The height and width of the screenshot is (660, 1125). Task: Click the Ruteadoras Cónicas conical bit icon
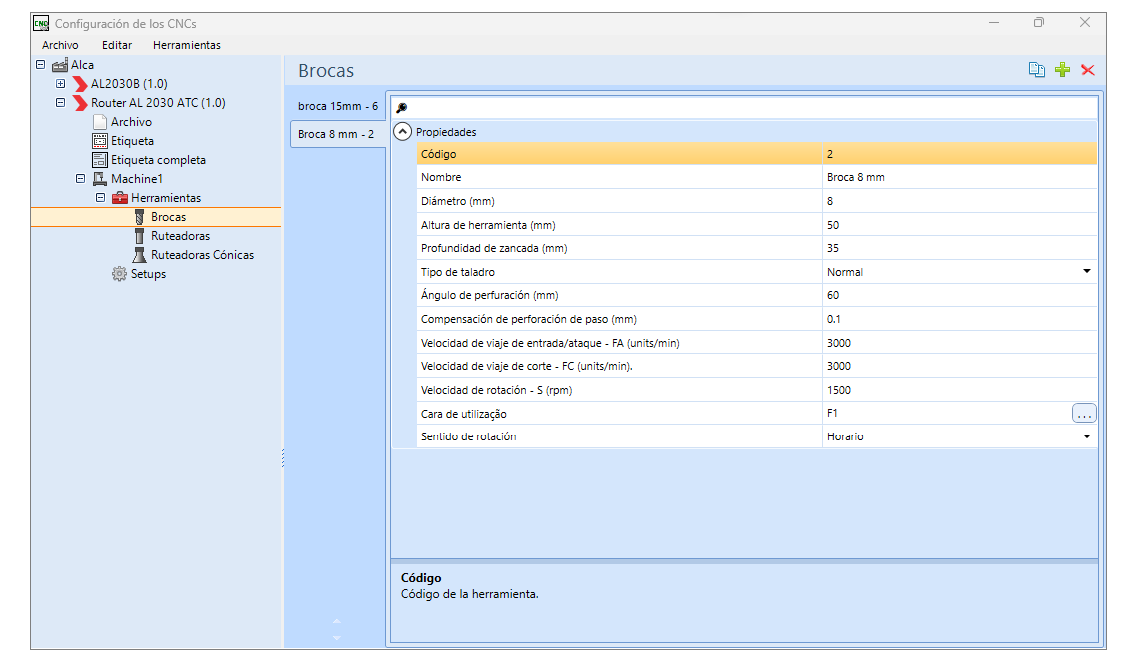[x=140, y=255]
